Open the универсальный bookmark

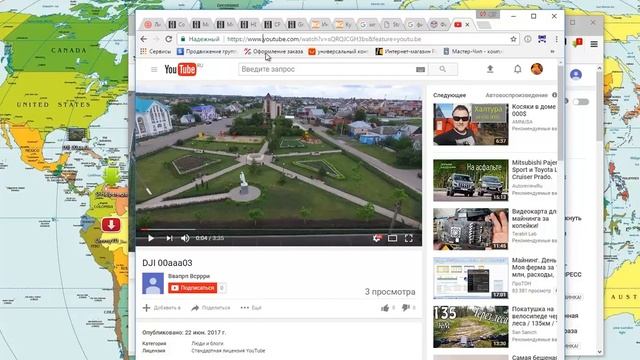(338, 51)
